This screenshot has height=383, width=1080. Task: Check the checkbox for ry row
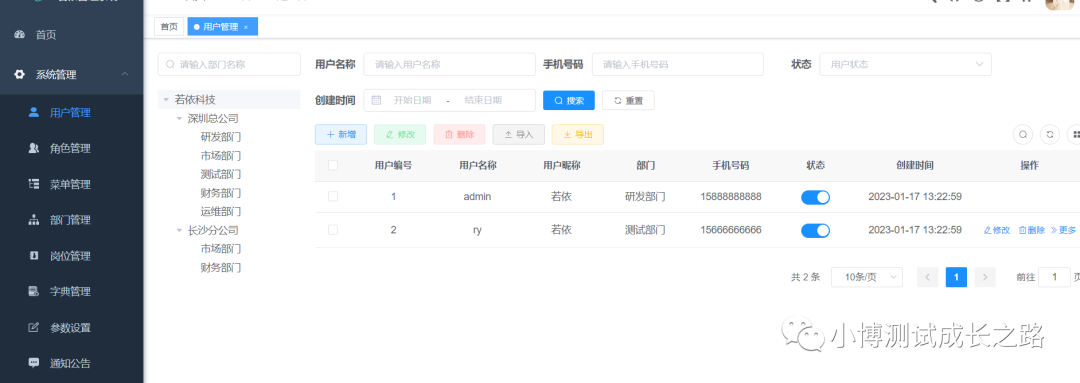(333, 229)
